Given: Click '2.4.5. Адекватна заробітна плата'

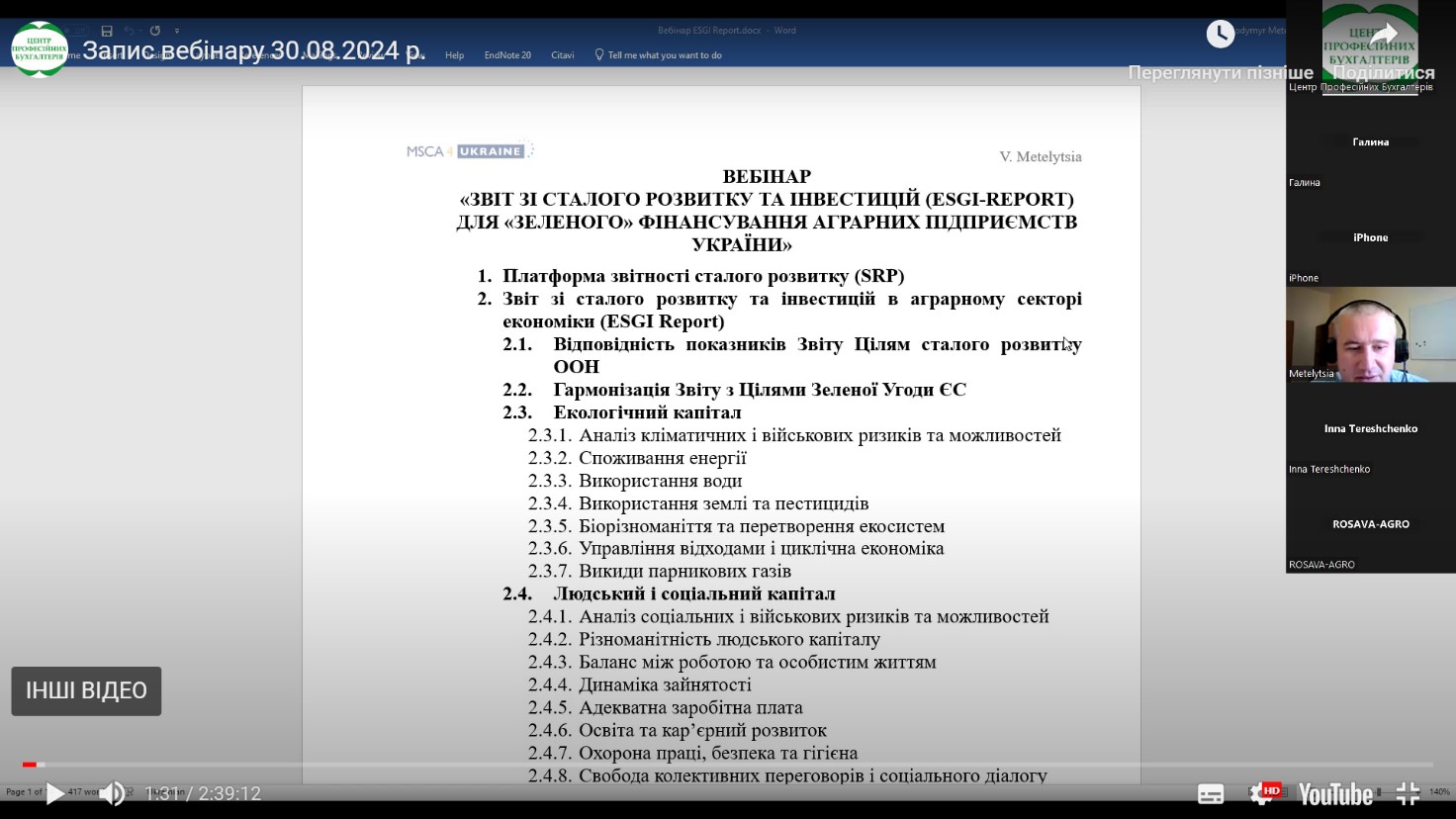Looking at the screenshot, I should coord(666,707).
